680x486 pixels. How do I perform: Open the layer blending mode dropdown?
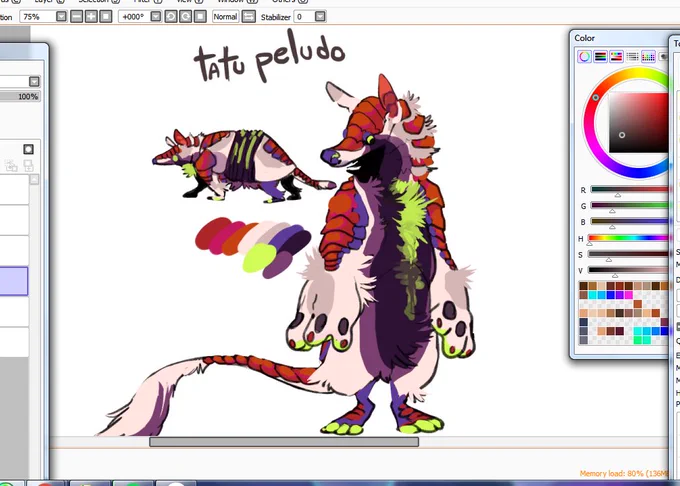point(34,82)
